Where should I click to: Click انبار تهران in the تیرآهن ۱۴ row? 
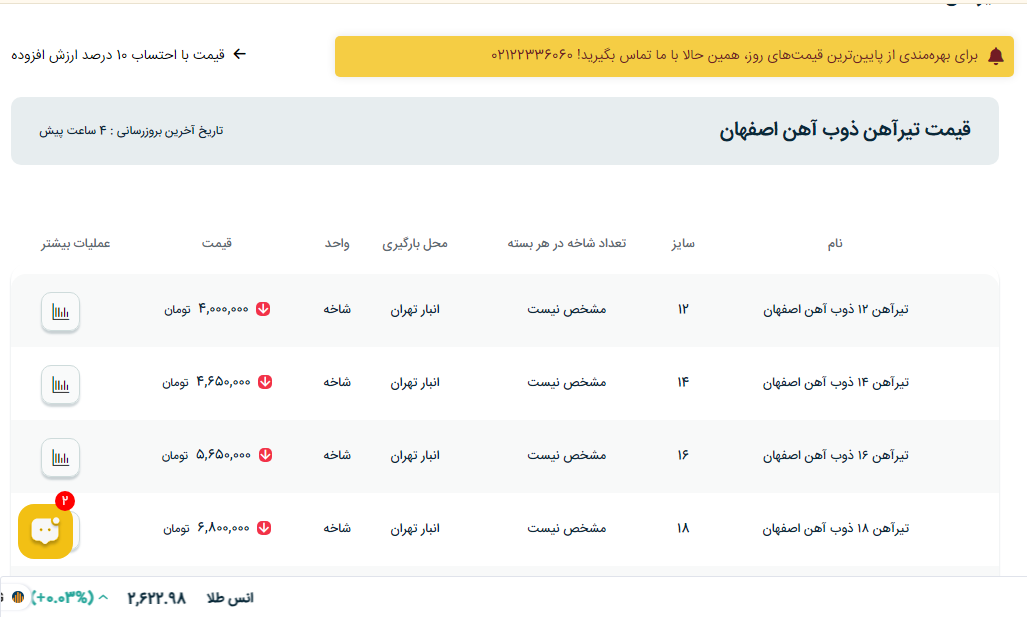(415, 383)
